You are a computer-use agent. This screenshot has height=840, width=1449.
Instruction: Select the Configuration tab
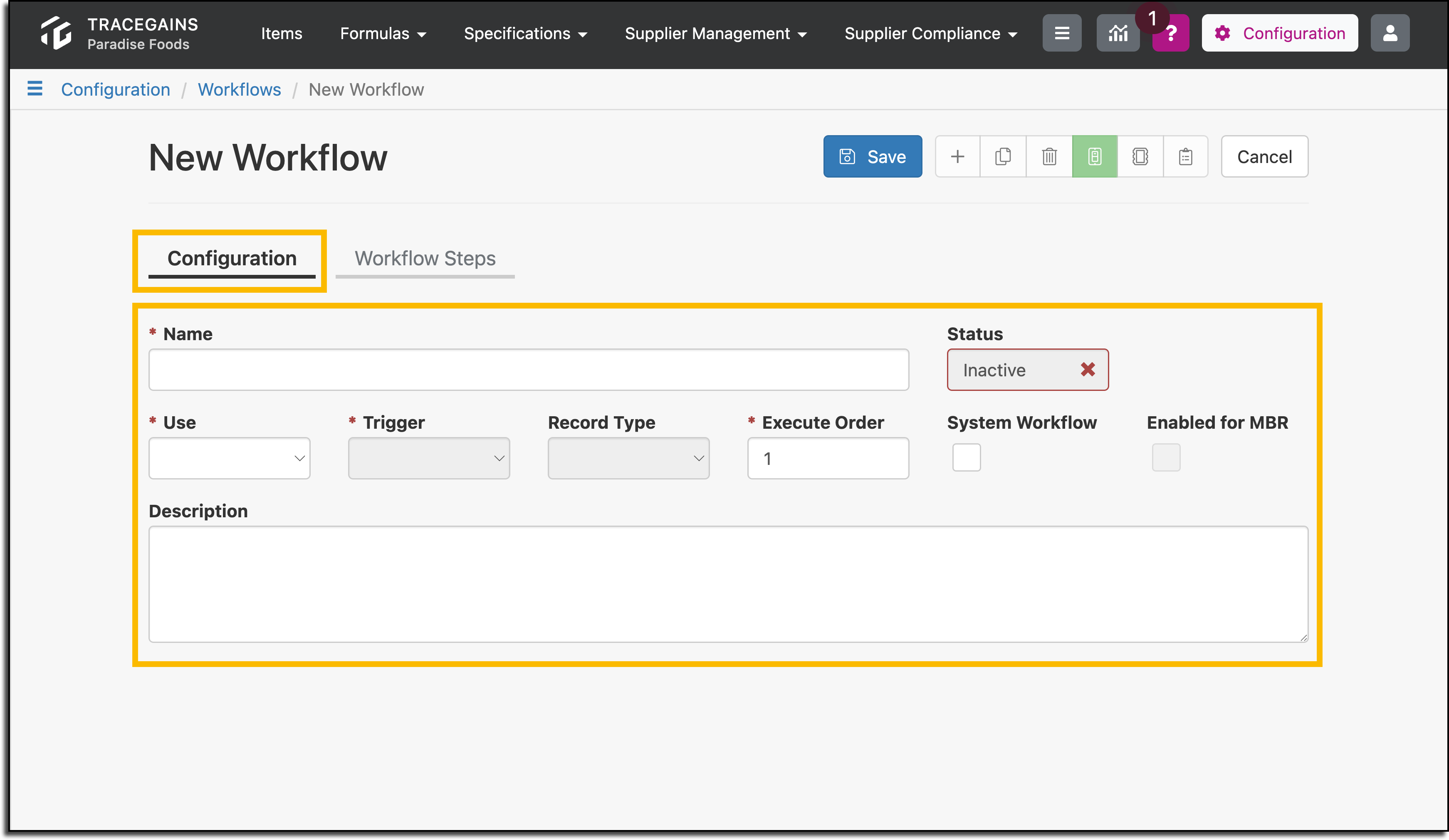pos(232,259)
